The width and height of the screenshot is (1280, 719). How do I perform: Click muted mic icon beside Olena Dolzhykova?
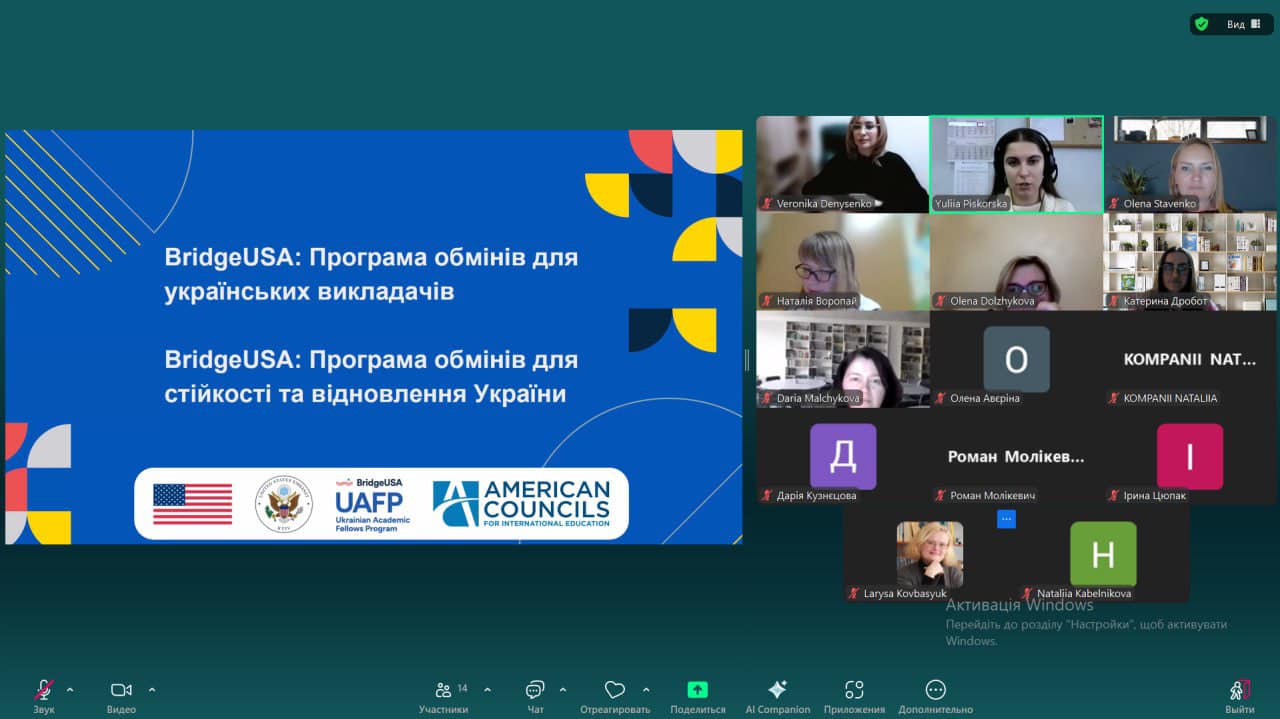point(941,300)
